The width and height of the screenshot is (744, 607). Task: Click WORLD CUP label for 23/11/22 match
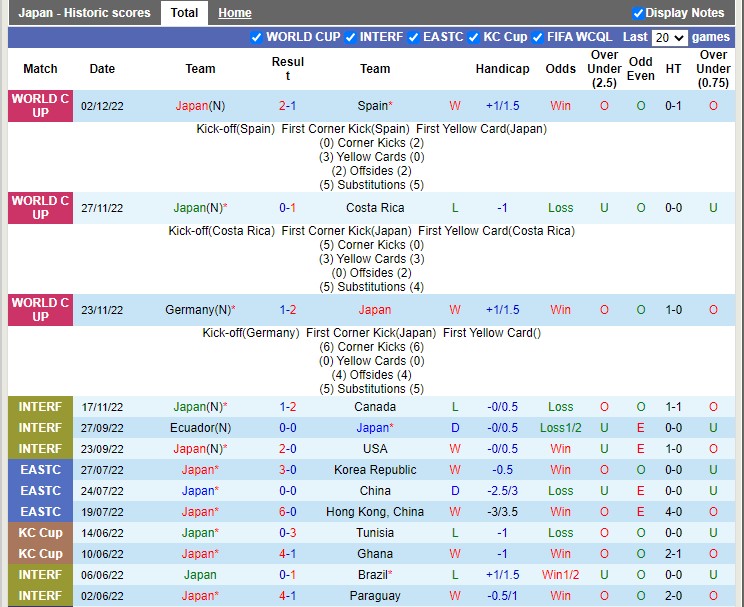(40, 310)
